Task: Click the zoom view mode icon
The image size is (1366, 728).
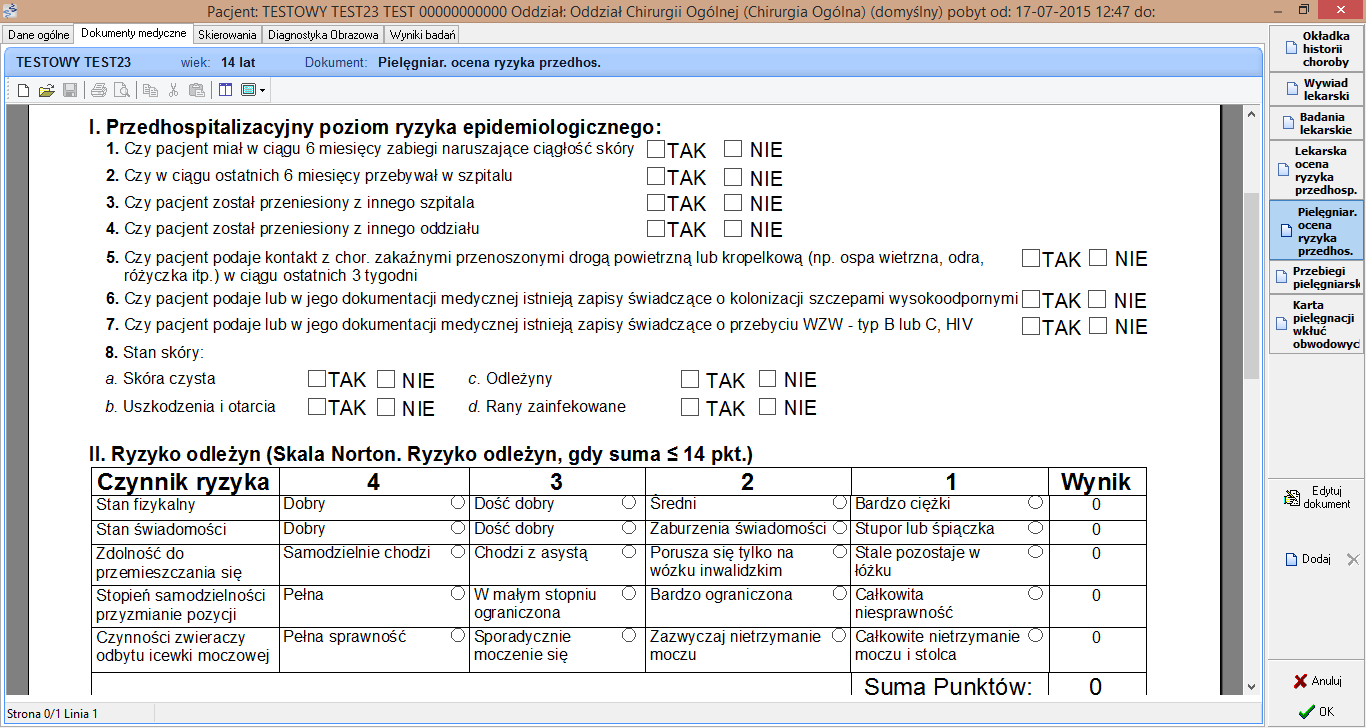Action: coord(248,90)
